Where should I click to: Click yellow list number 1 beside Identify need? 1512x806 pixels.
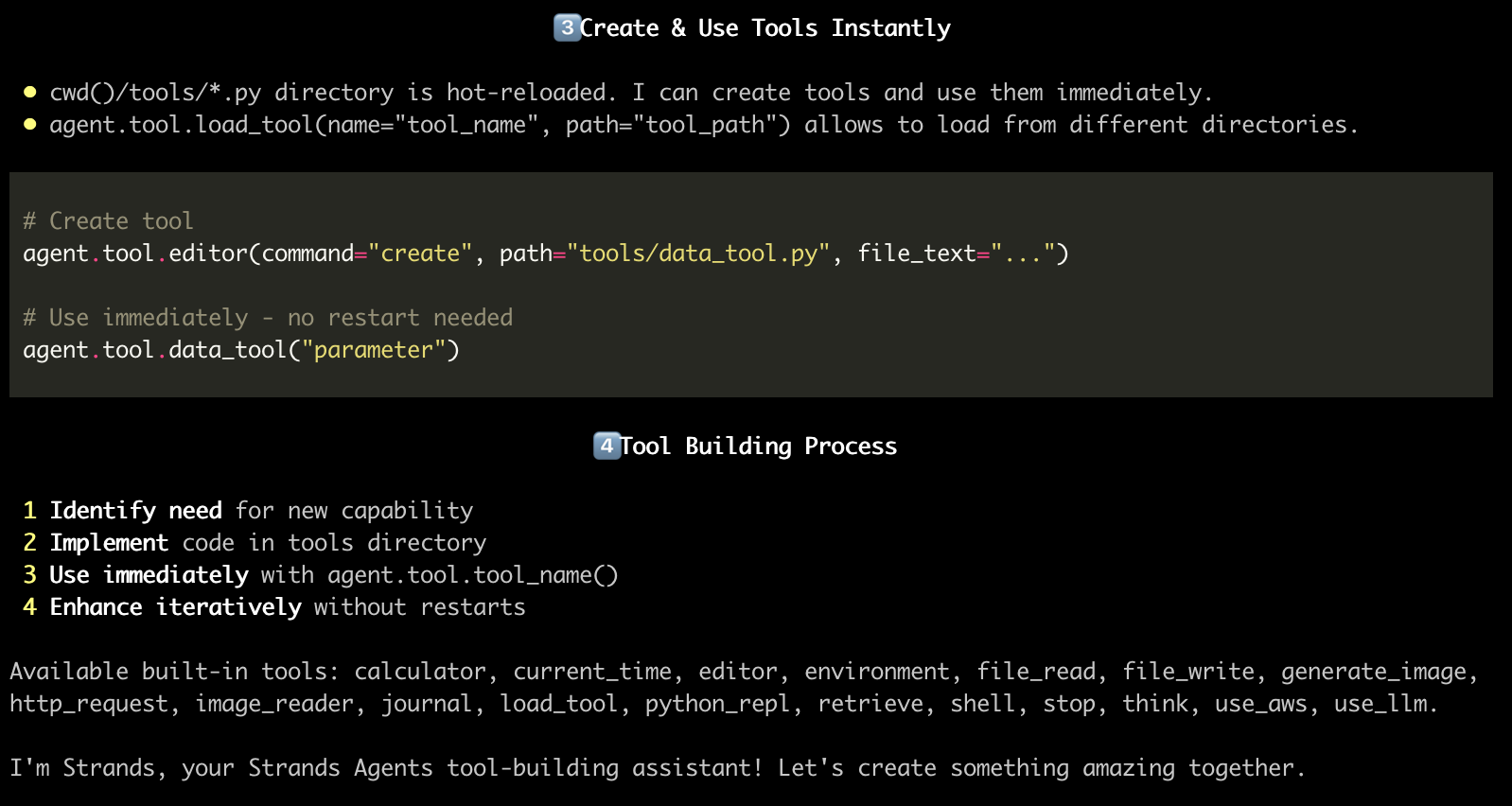pos(29,511)
